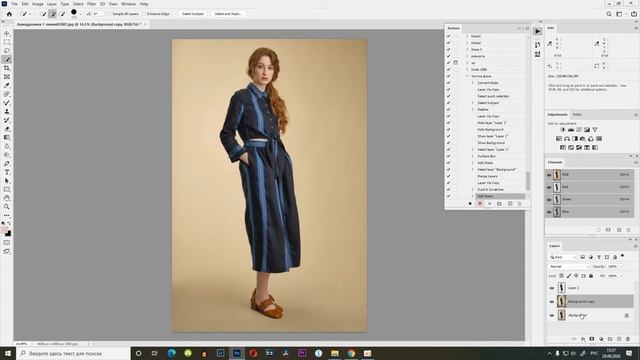This screenshot has width=640, height=360.
Task: Click the Select Subject button
Action: 193,14
